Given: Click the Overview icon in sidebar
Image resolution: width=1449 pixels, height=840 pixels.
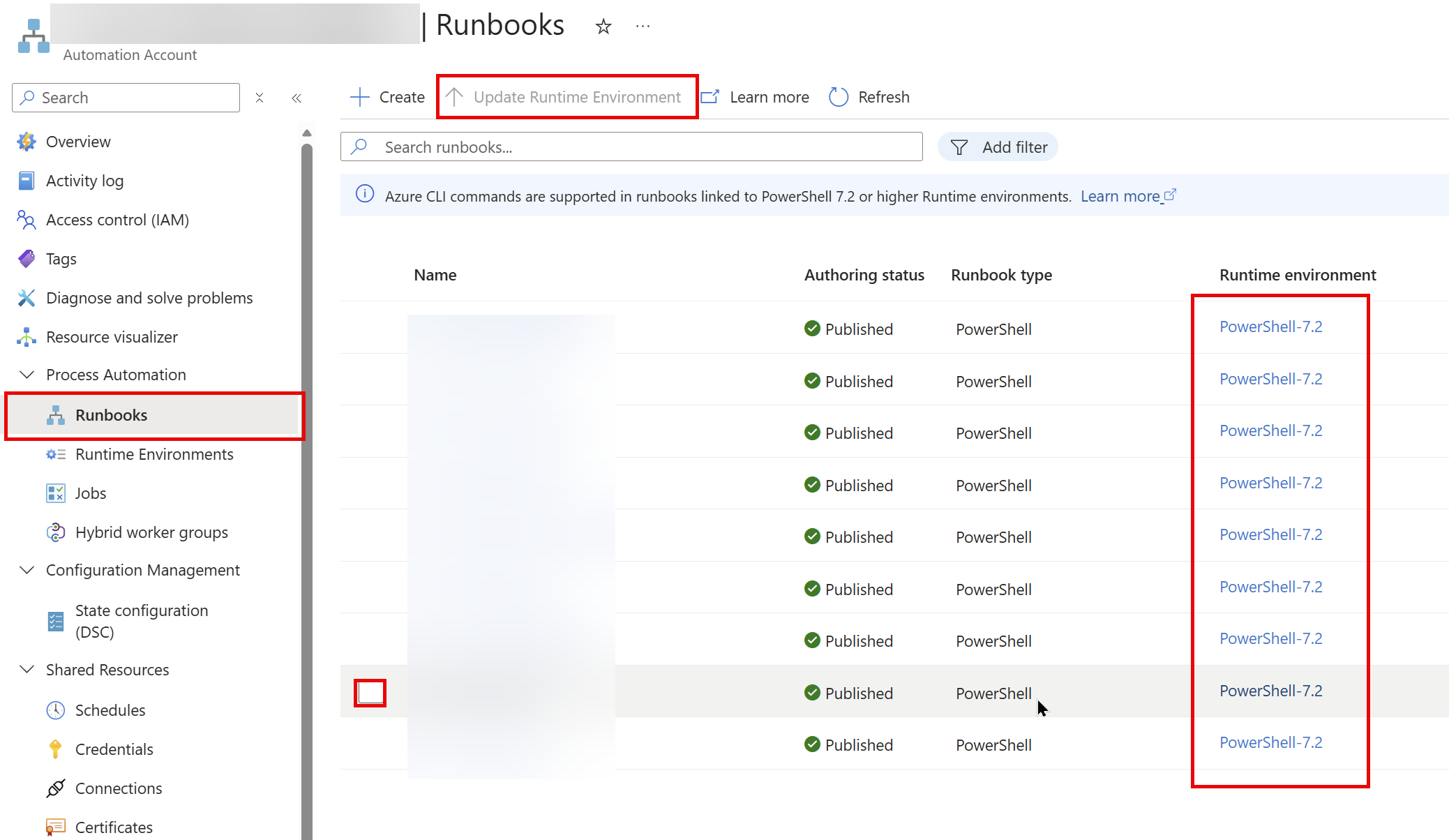Looking at the screenshot, I should 27,142.
